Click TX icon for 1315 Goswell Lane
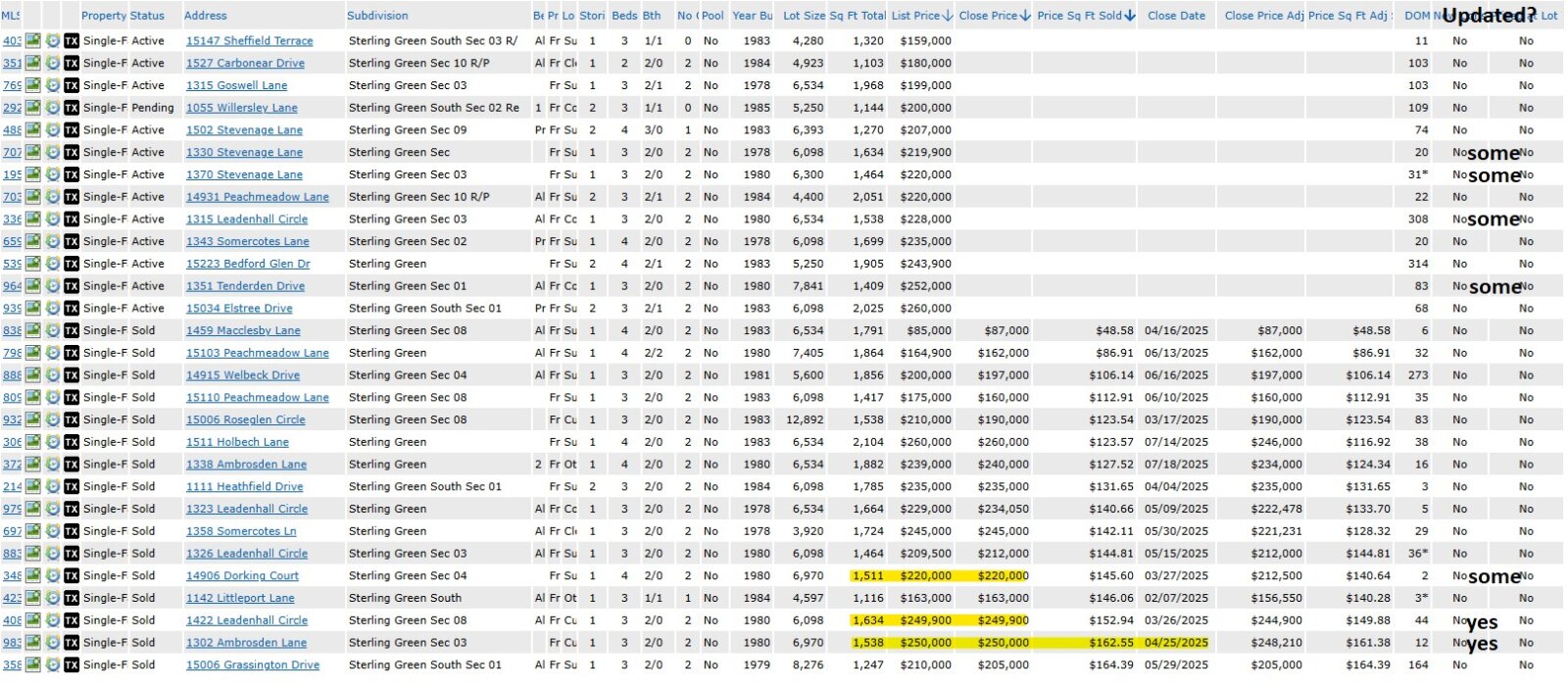 pos(72,86)
